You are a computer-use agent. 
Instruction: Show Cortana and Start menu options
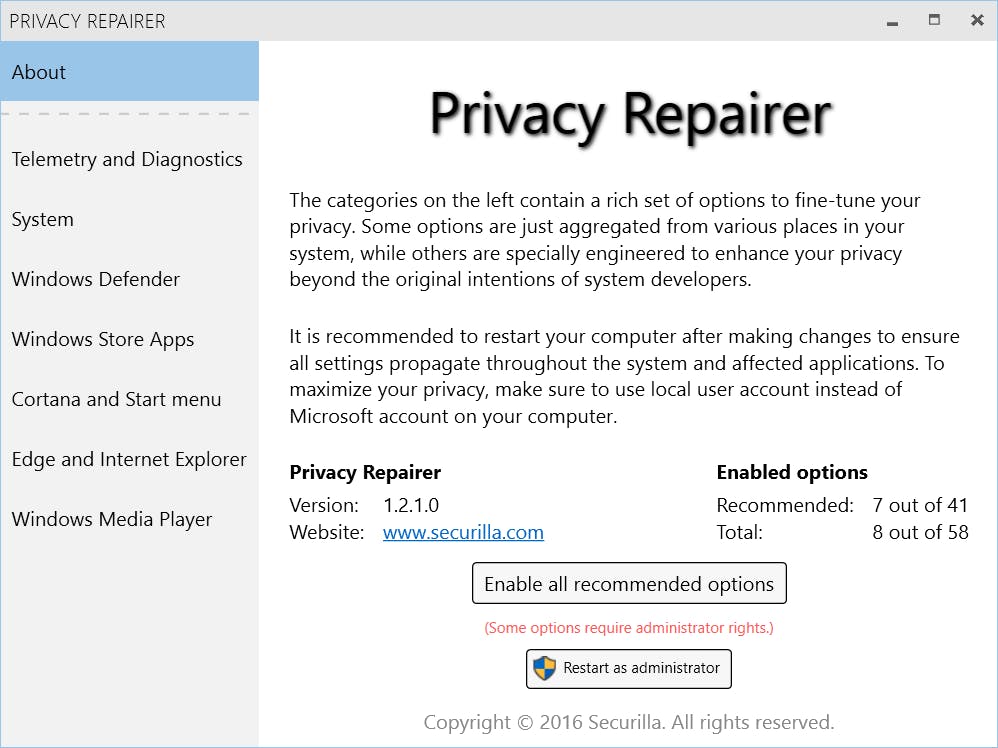point(116,399)
